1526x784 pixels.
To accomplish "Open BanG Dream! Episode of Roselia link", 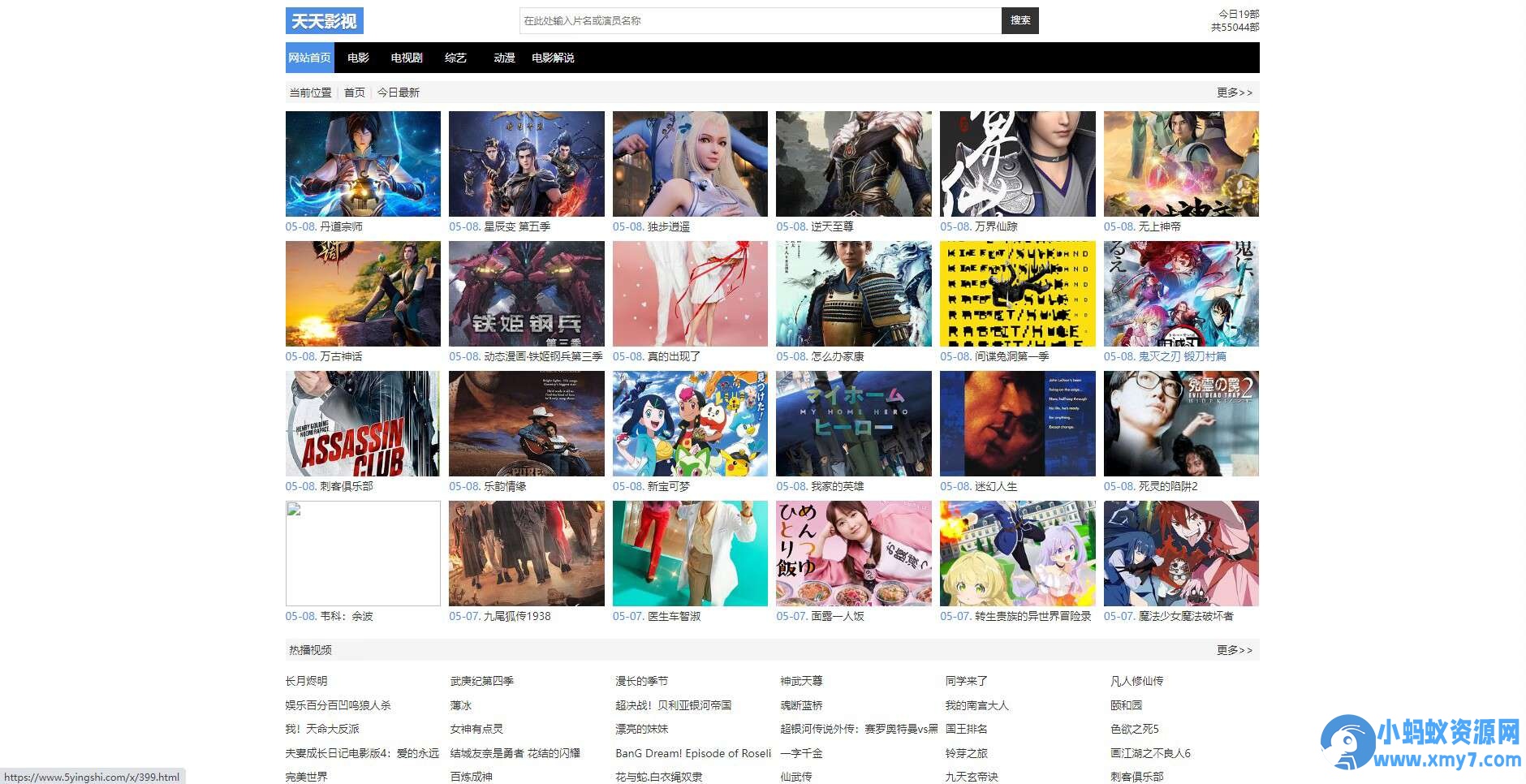I will pos(693,753).
